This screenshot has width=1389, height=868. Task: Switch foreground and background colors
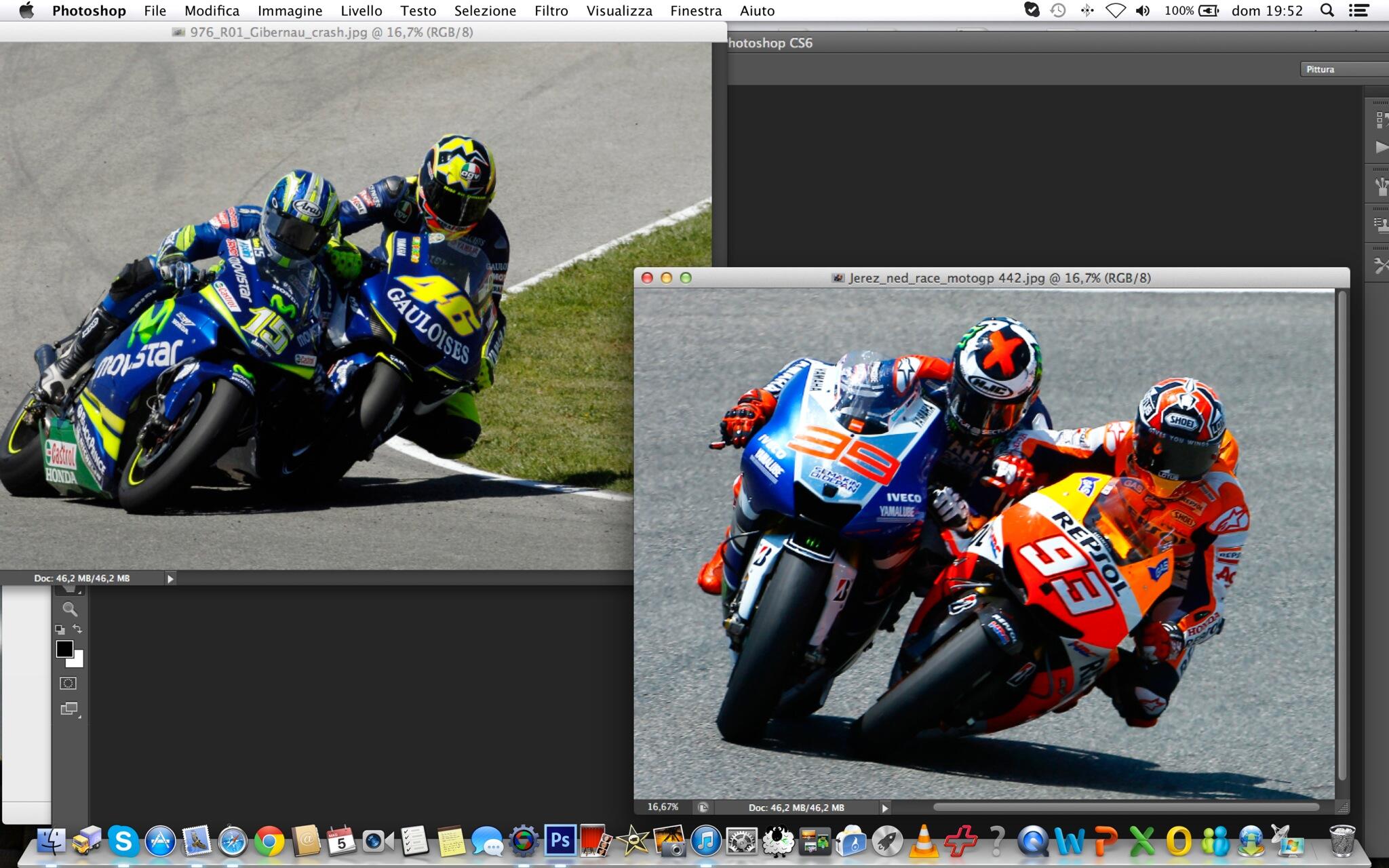(77, 629)
